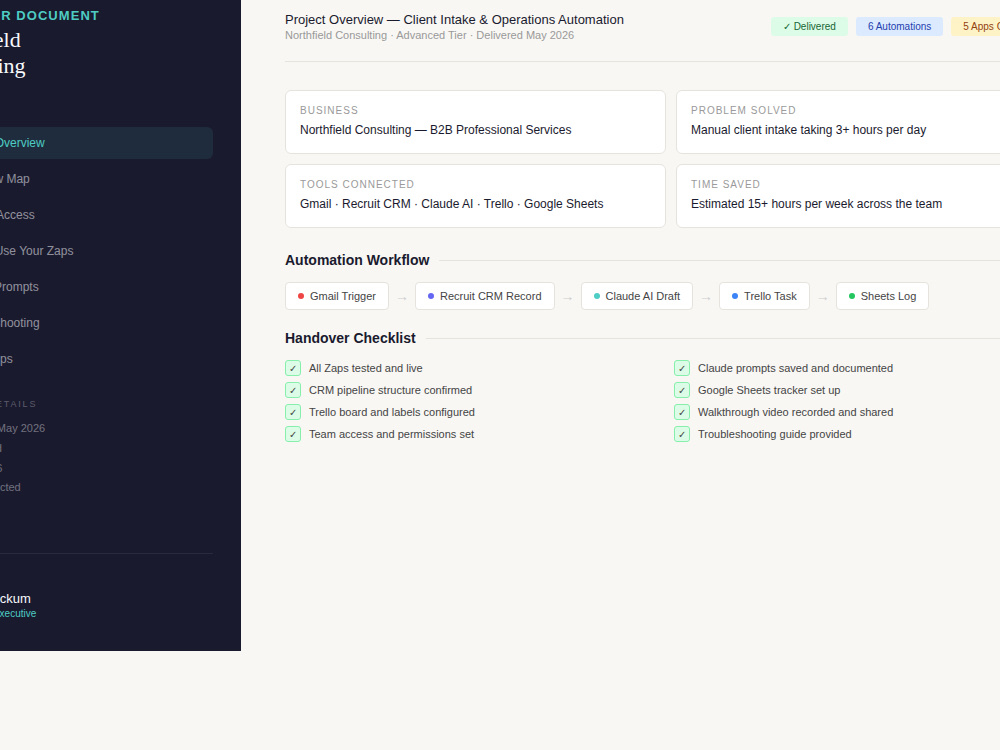
Task: Click the Tools Connected info card
Action: [475, 196]
